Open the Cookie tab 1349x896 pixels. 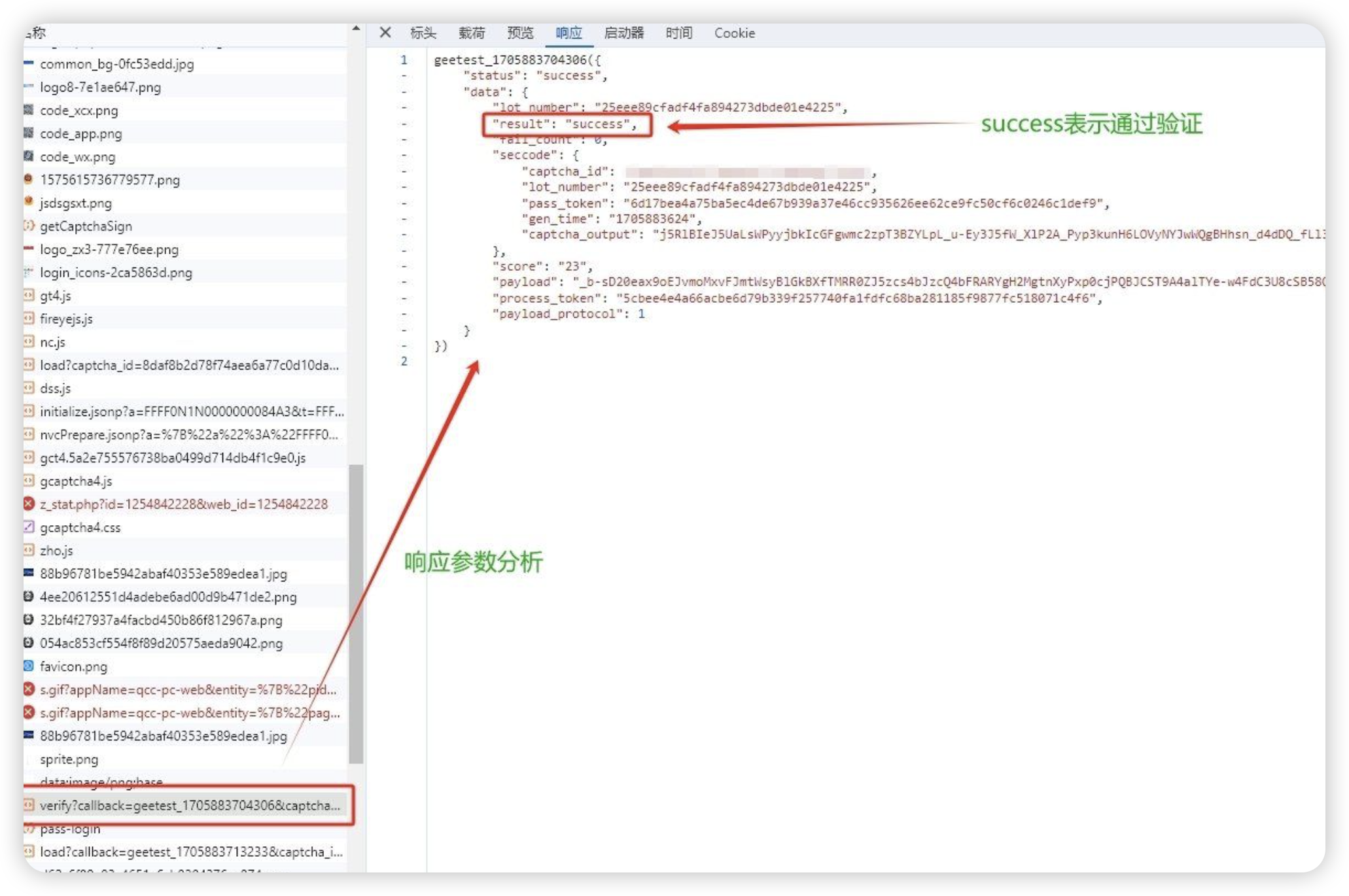(734, 33)
